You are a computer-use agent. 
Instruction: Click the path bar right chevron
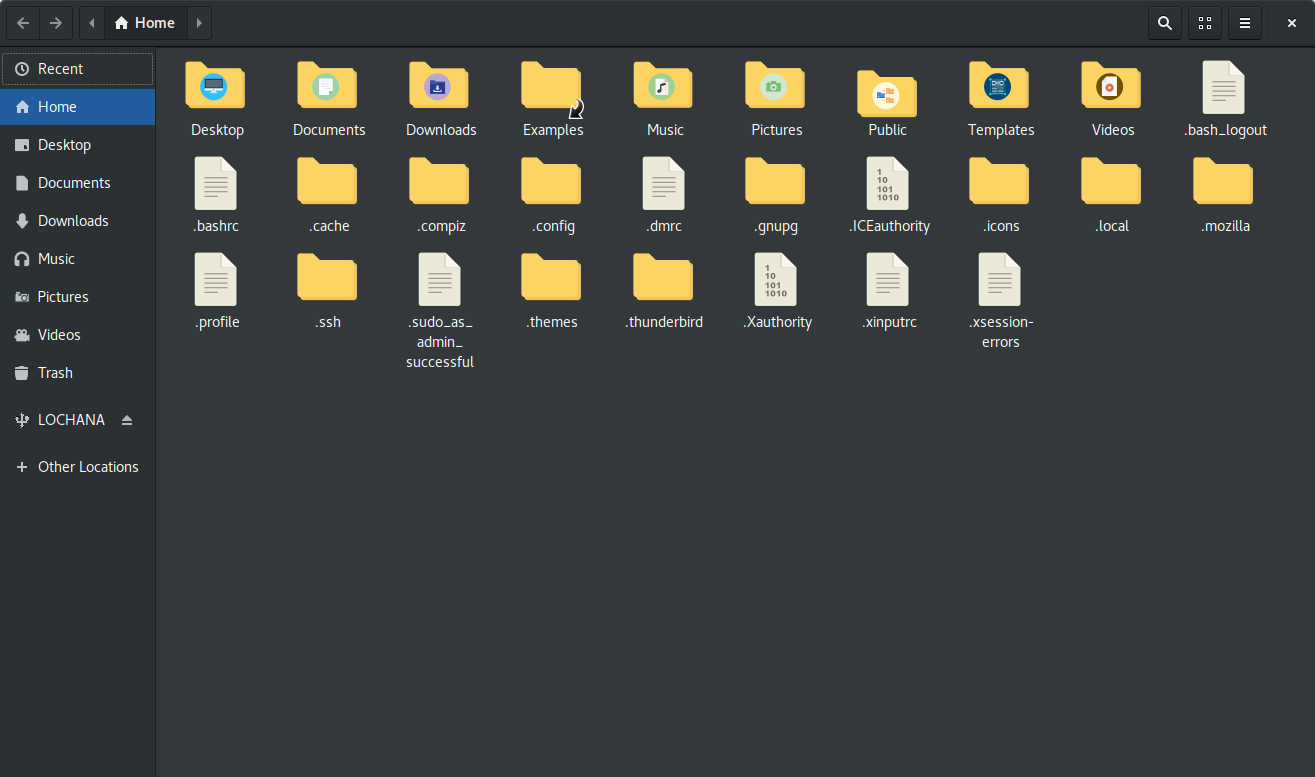pos(199,23)
